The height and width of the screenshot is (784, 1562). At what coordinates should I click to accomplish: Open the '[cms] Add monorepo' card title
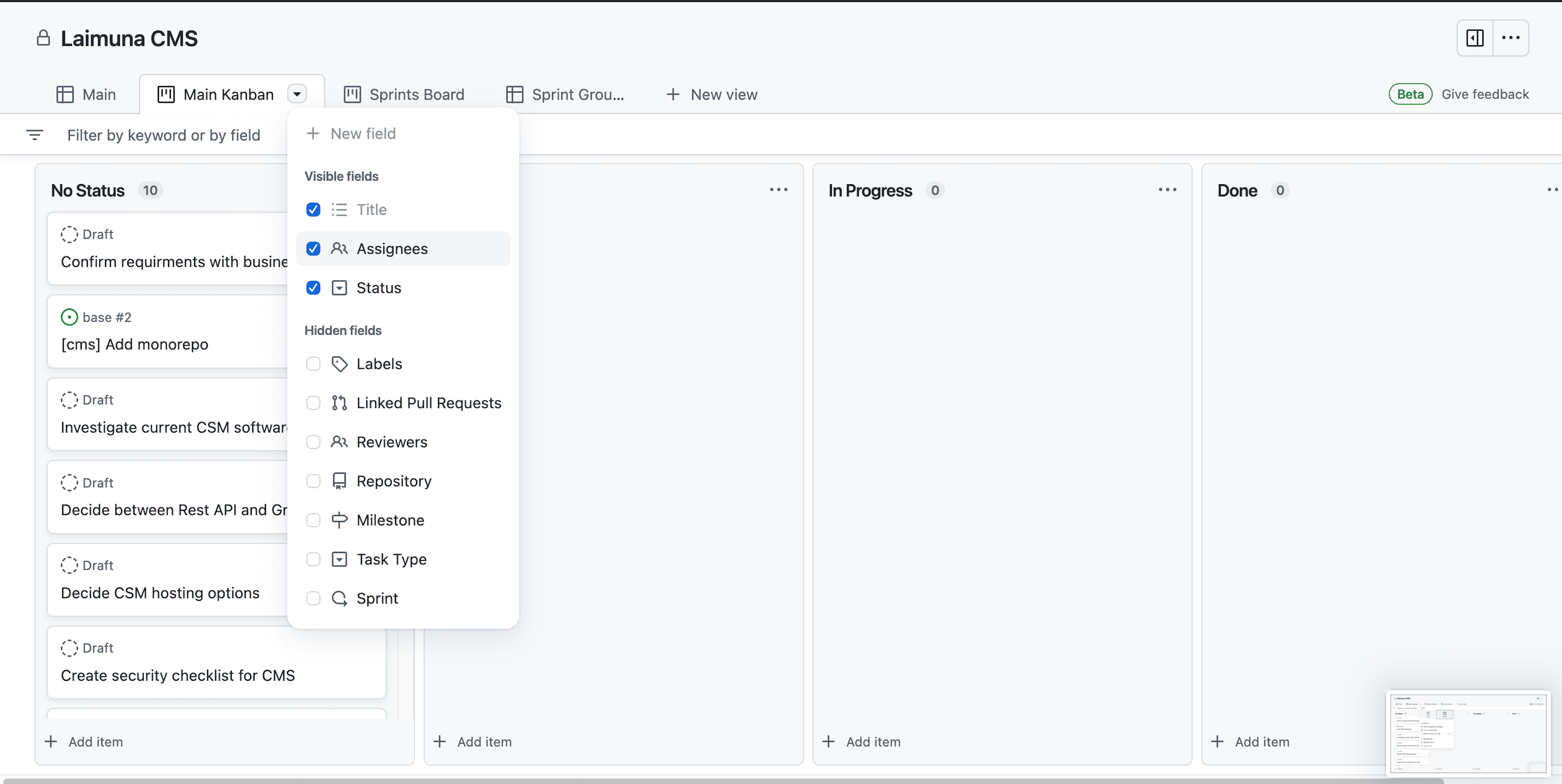click(135, 344)
